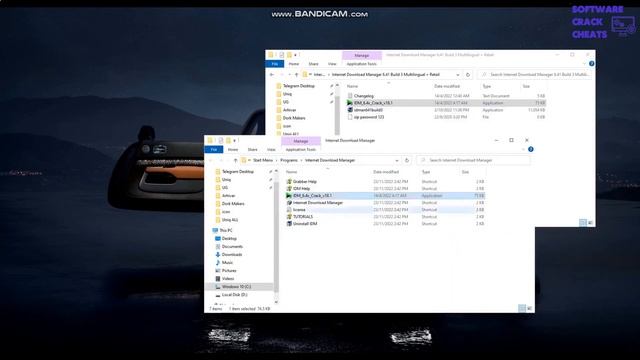Switch front window to details view
This screenshot has width=640, height=360.
pos(522,308)
